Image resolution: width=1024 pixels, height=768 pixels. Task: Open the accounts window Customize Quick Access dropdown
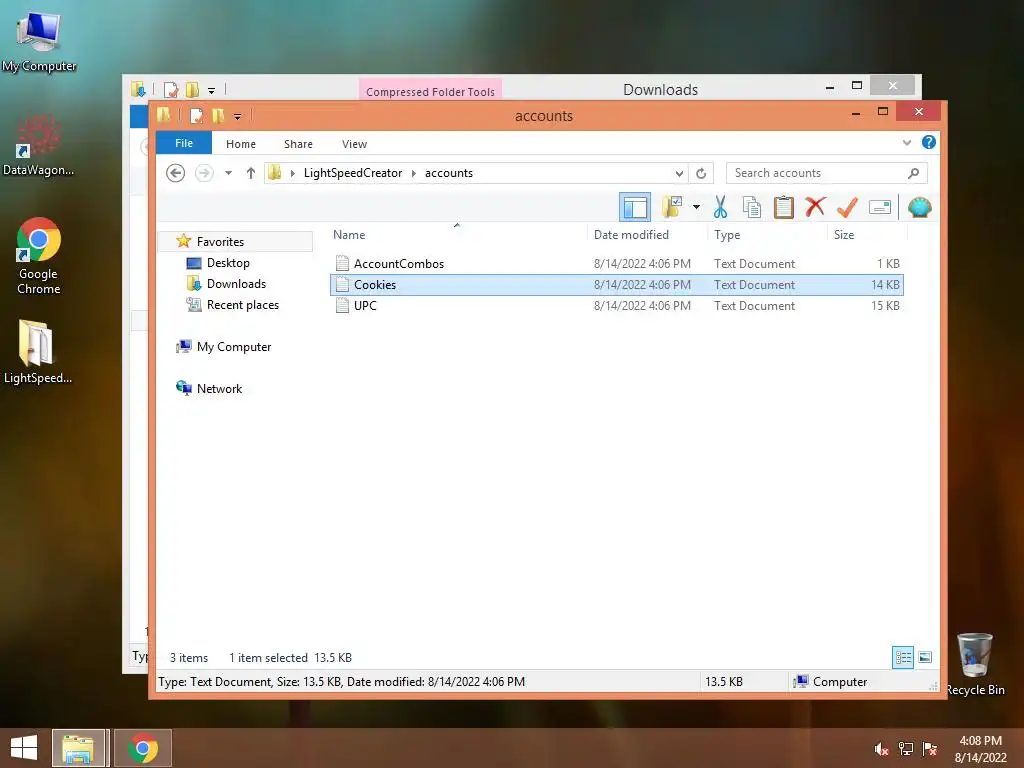237,116
